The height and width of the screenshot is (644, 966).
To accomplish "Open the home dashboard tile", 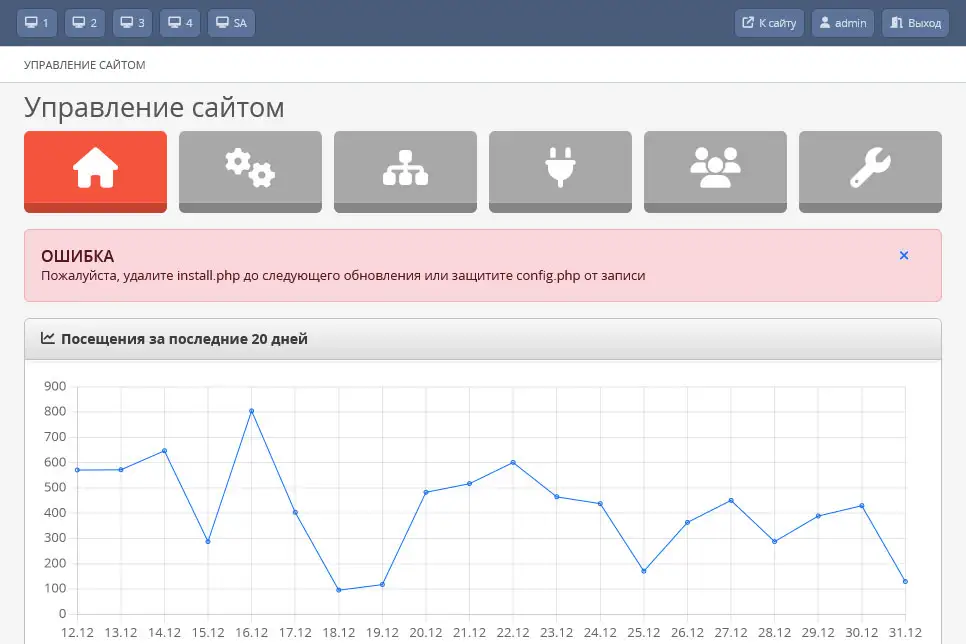I will 95,170.
